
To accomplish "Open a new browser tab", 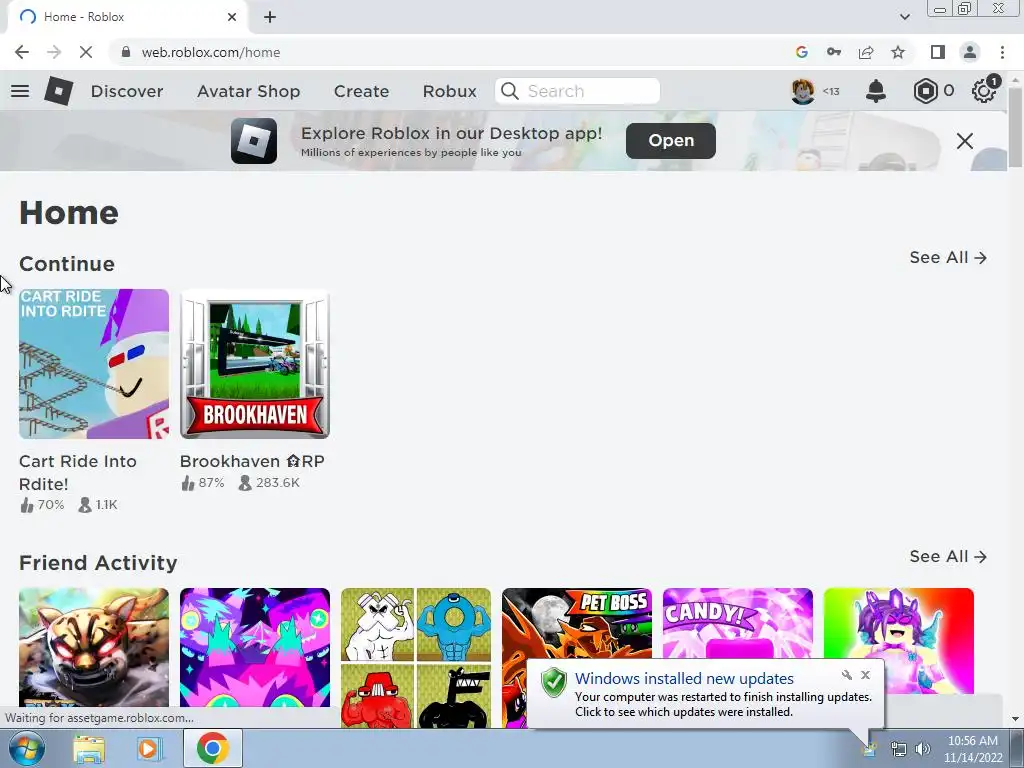I will [270, 18].
